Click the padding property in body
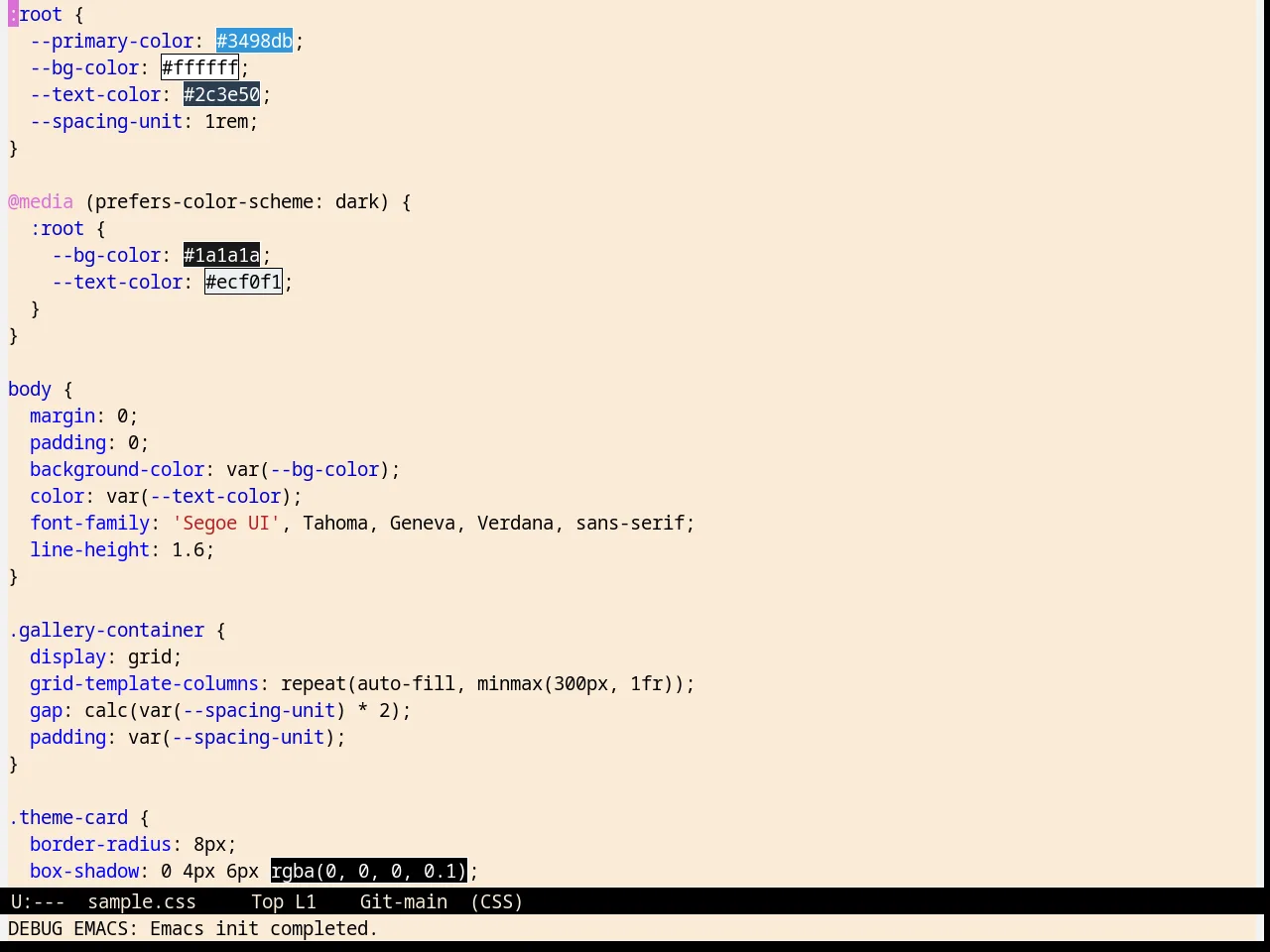1270x952 pixels. pyautogui.click(x=68, y=442)
